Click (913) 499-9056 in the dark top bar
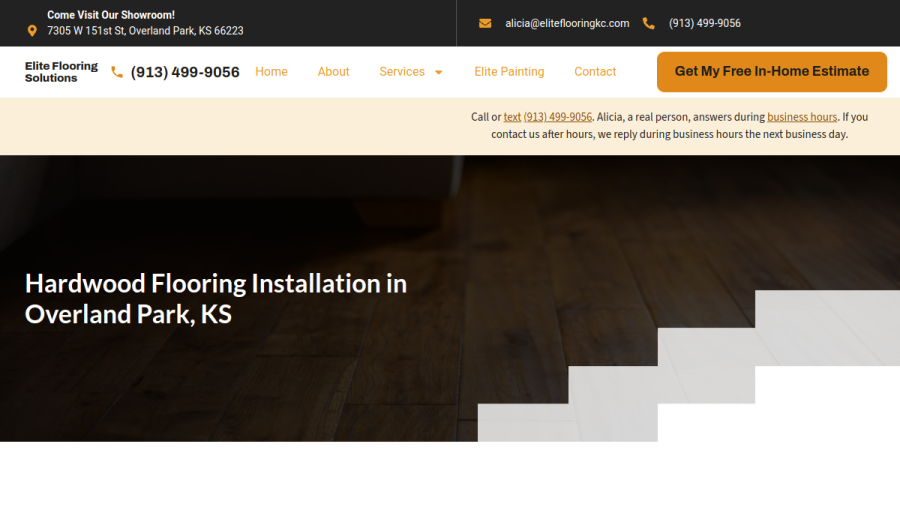Screen dimensions: 900x506 coord(705,24)
